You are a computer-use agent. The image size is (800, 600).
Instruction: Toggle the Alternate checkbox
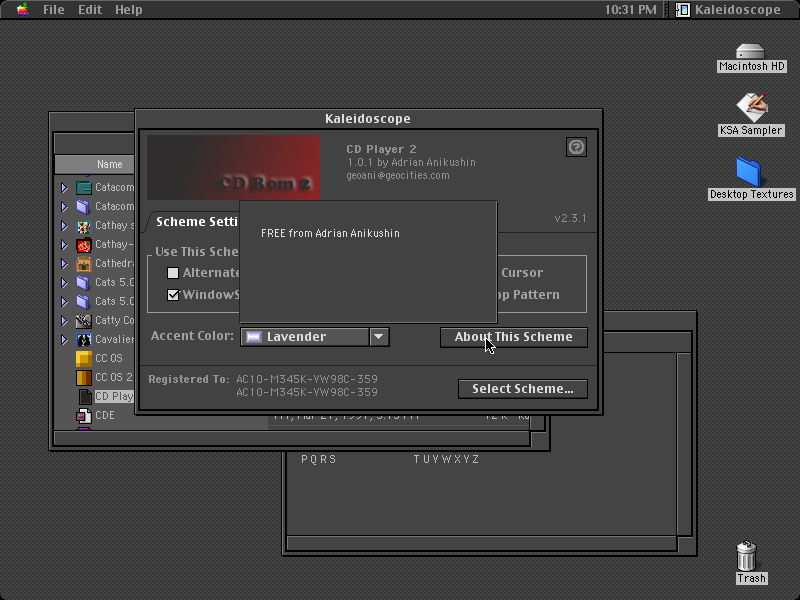173,273
